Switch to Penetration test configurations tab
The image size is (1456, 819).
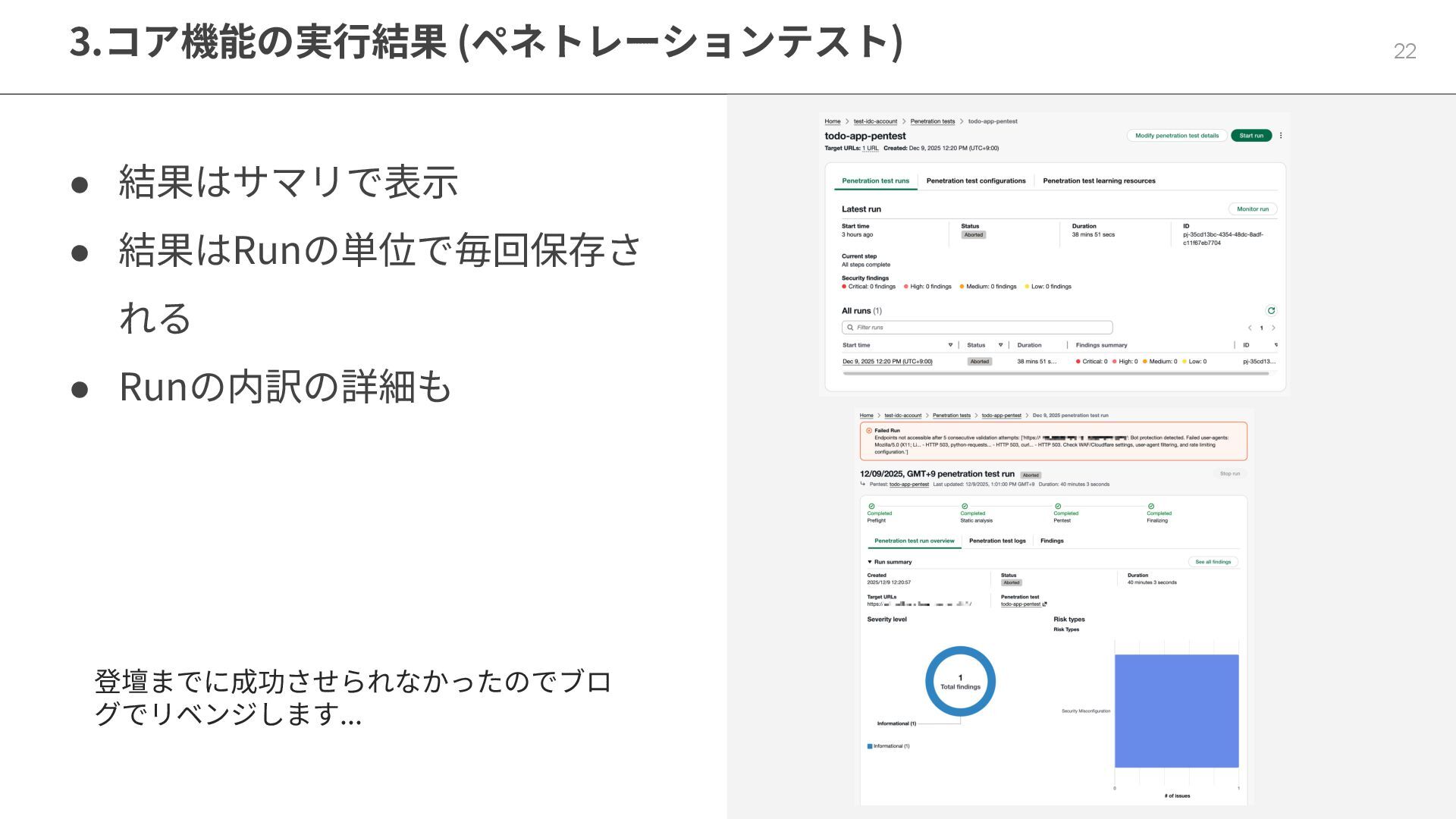(975, 180)
